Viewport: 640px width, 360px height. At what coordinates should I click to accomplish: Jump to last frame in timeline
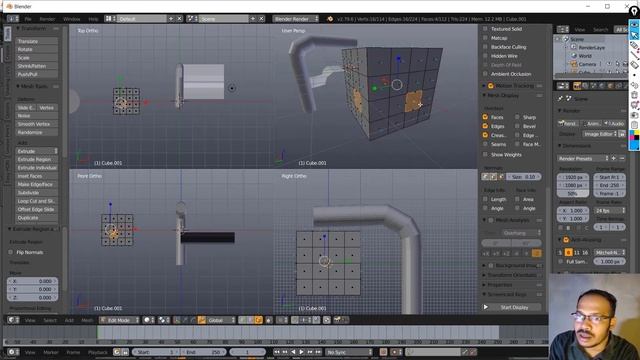tap(318, 352)
